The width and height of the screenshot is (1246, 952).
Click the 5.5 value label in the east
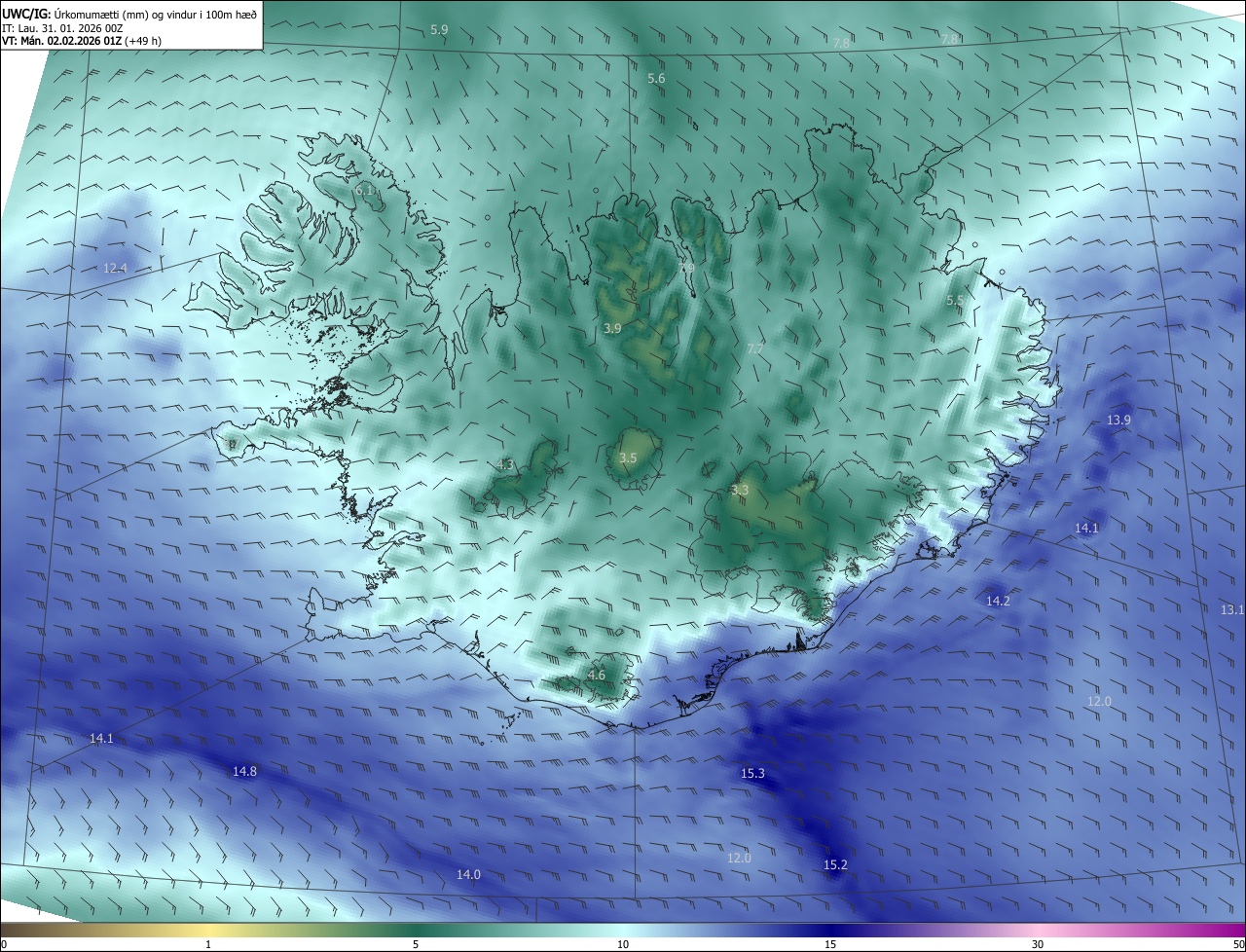[x=955, y=301]
